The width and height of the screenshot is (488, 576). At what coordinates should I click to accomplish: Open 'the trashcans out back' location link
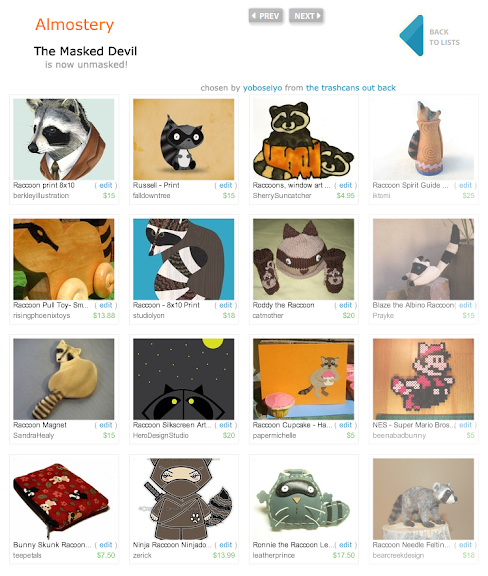click(351, 88)
